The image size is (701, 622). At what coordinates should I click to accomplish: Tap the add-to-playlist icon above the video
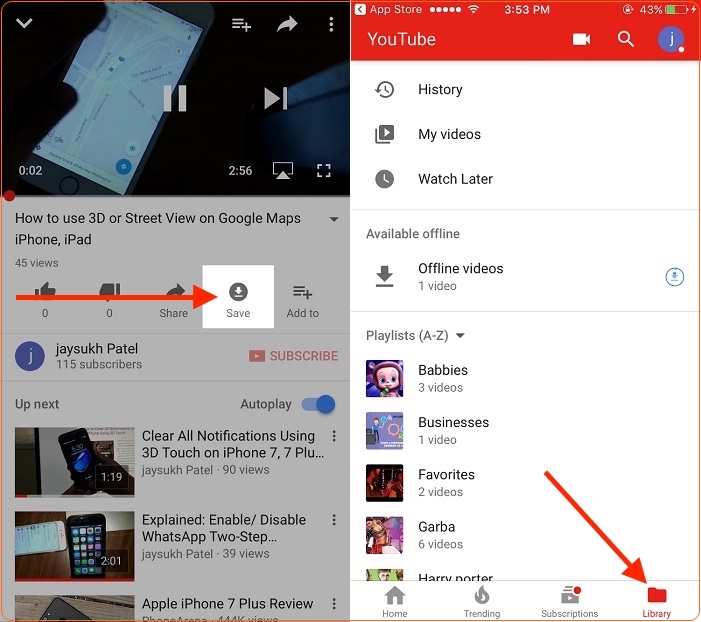(241, 25)
